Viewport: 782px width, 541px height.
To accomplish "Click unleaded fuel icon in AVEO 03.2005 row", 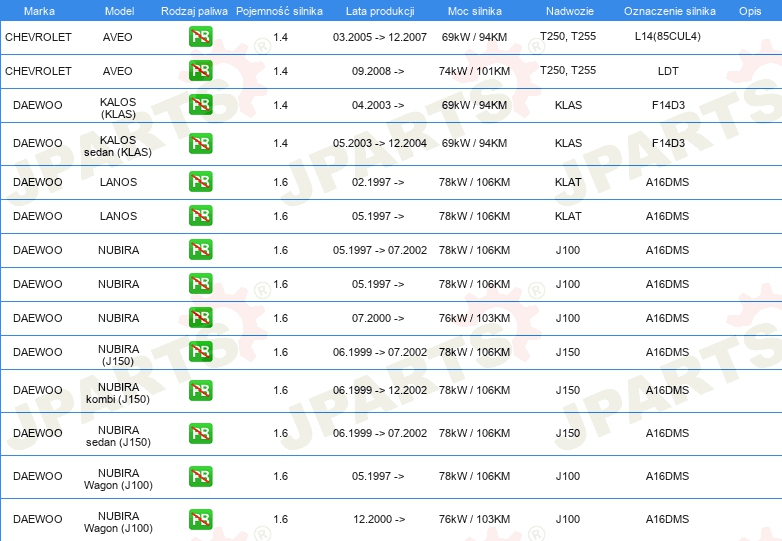I will coord(200,36).
